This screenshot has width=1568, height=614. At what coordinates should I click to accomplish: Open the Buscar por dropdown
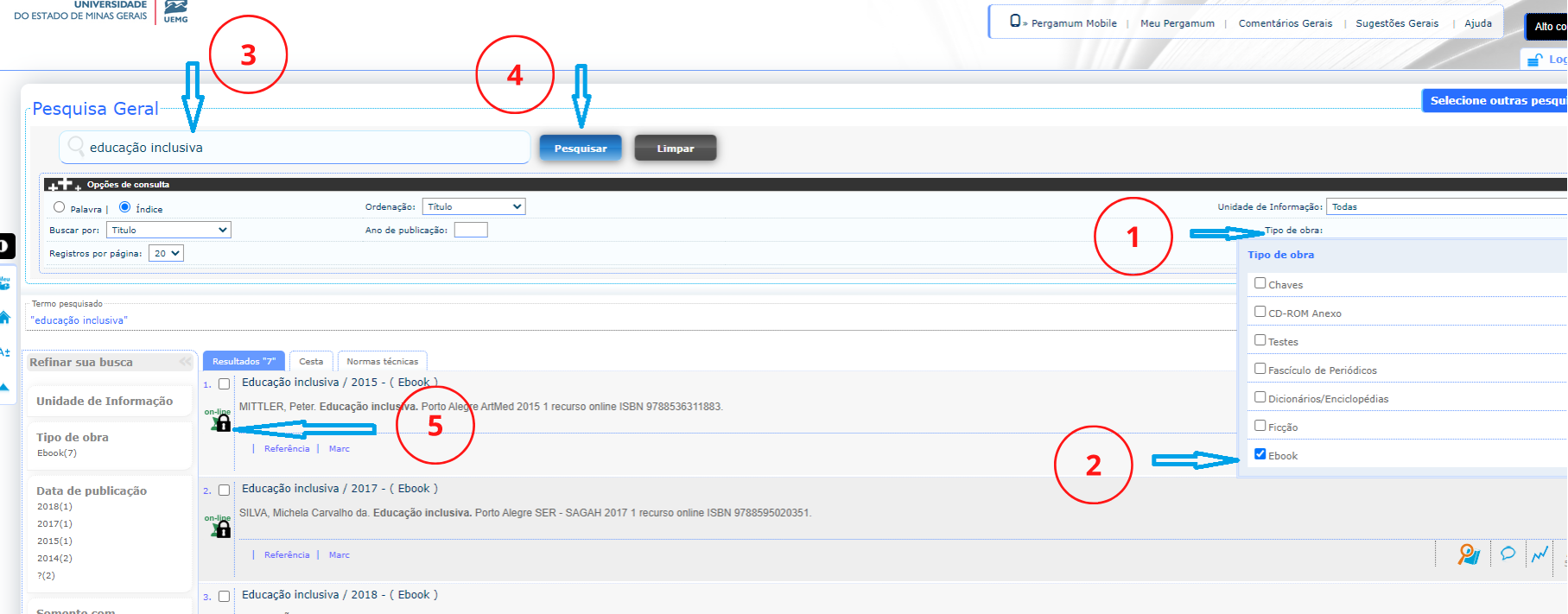(x=168, y=230)
